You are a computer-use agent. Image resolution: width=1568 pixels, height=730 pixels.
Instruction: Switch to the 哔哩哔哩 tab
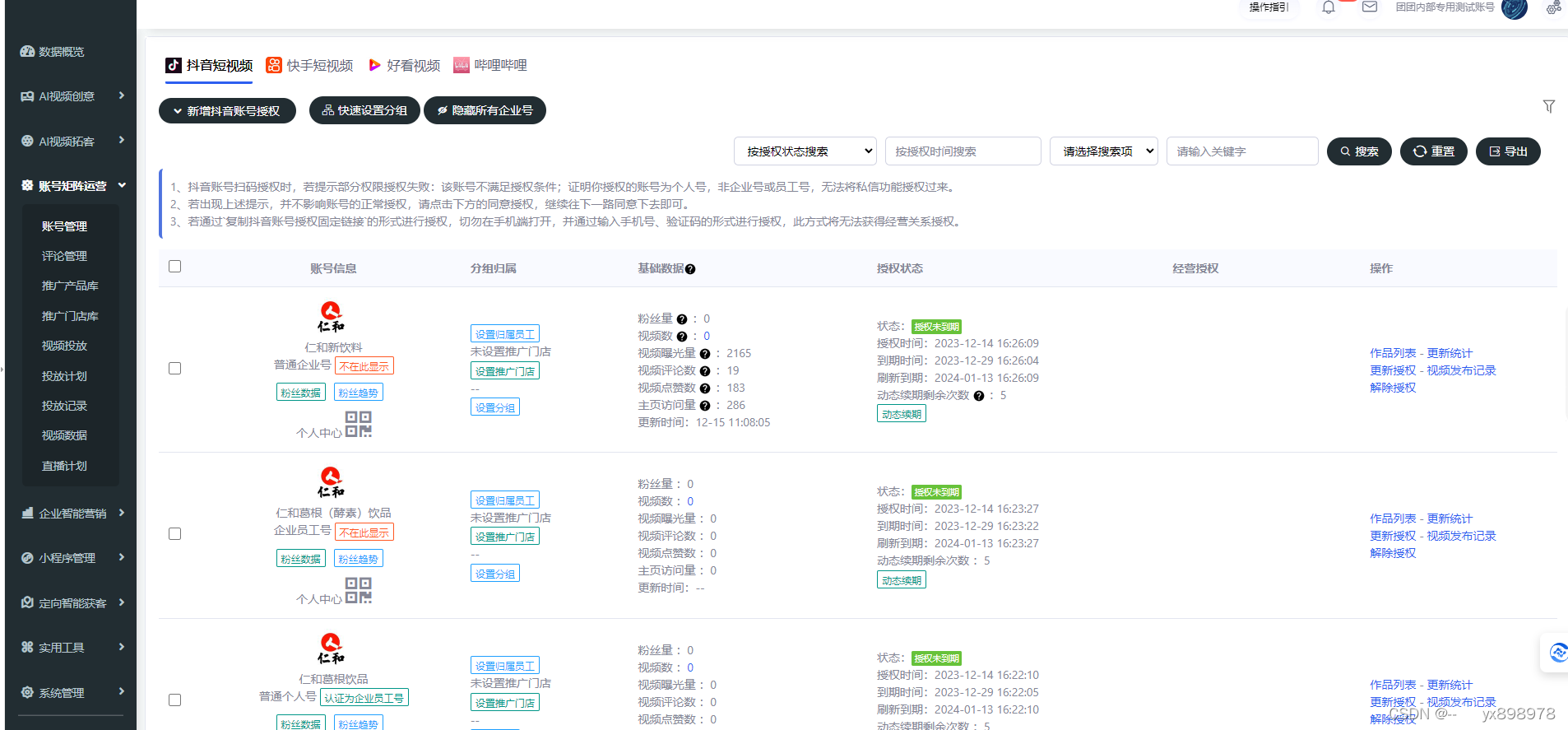(x=490, y=65)
